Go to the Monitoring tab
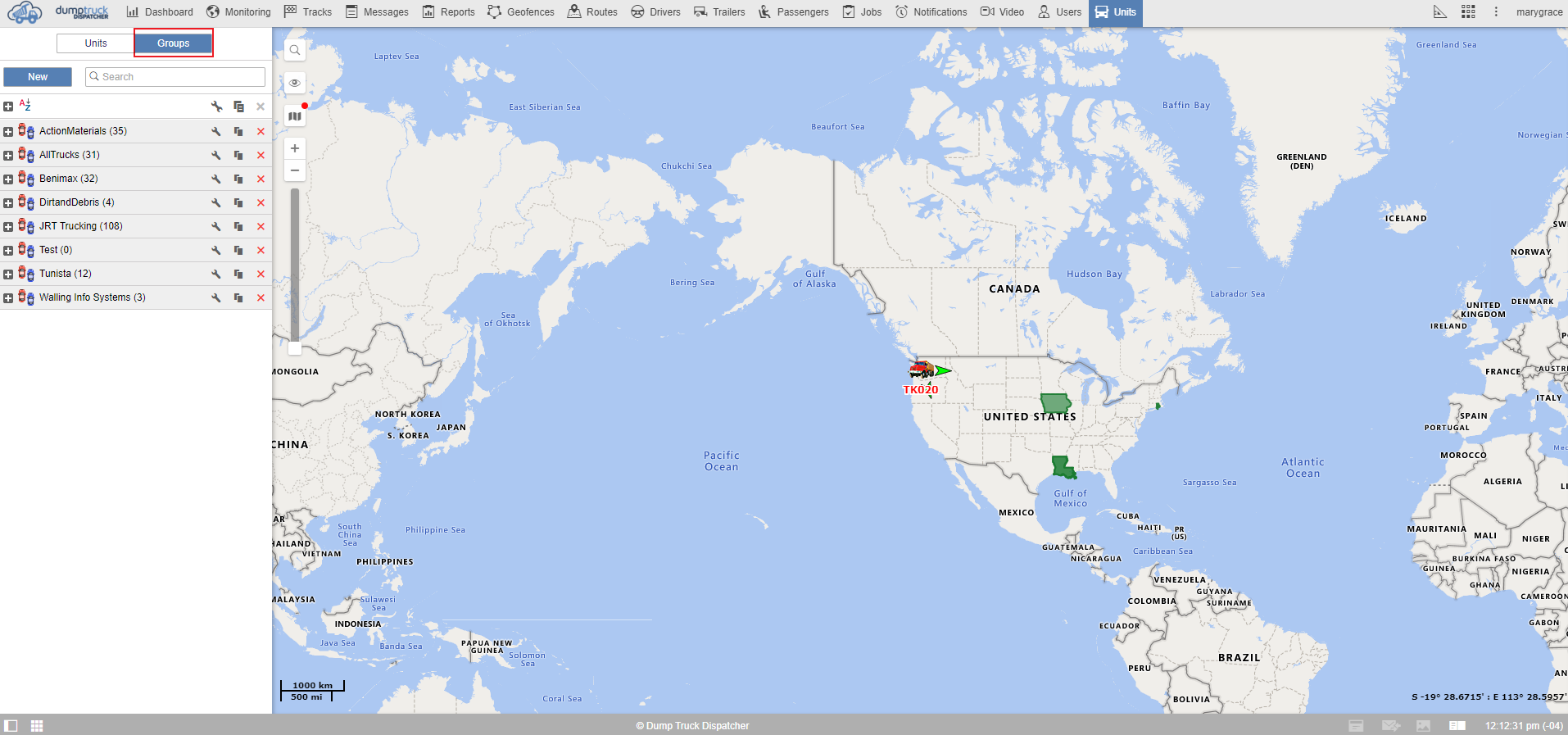This screenshot has width=1568, height=735. tap(238, 11)
